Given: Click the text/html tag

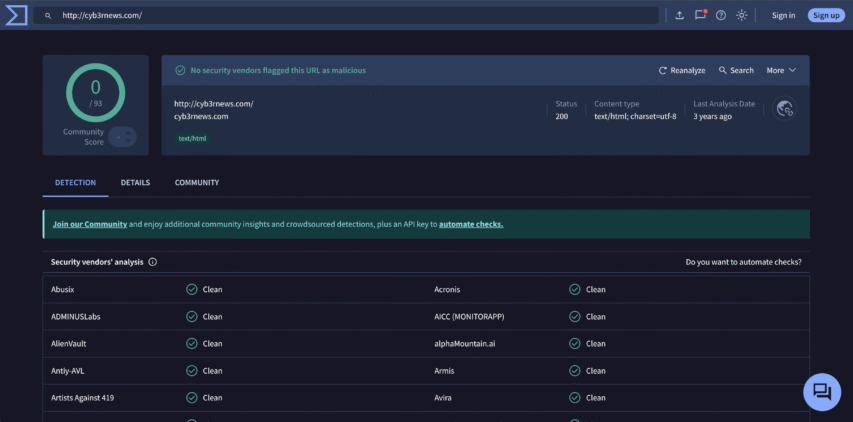Looking at the screenshot, I should (x=193, y=139).
